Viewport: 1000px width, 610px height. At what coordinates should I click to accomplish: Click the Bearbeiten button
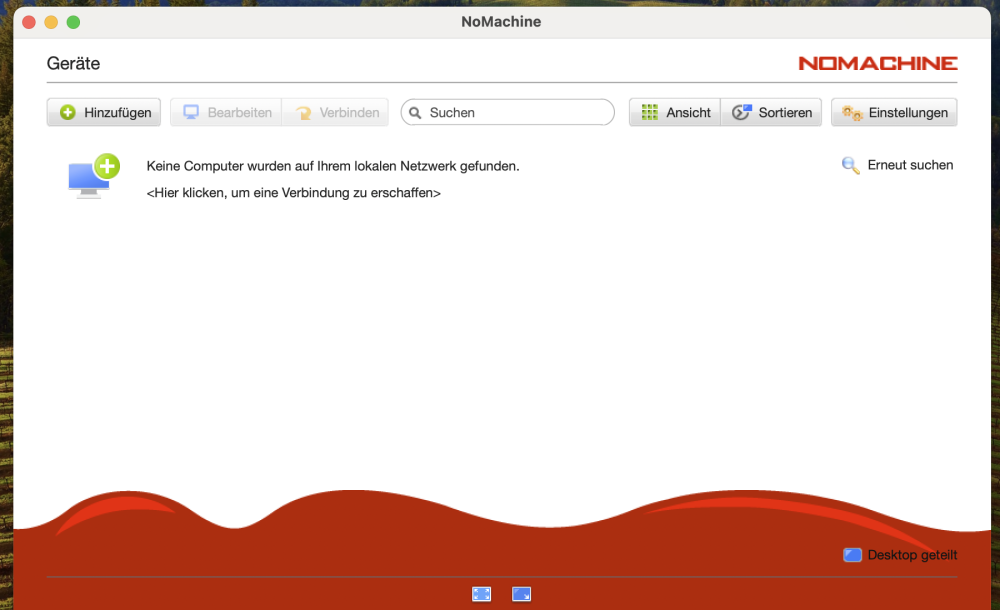tap(226, 112)
